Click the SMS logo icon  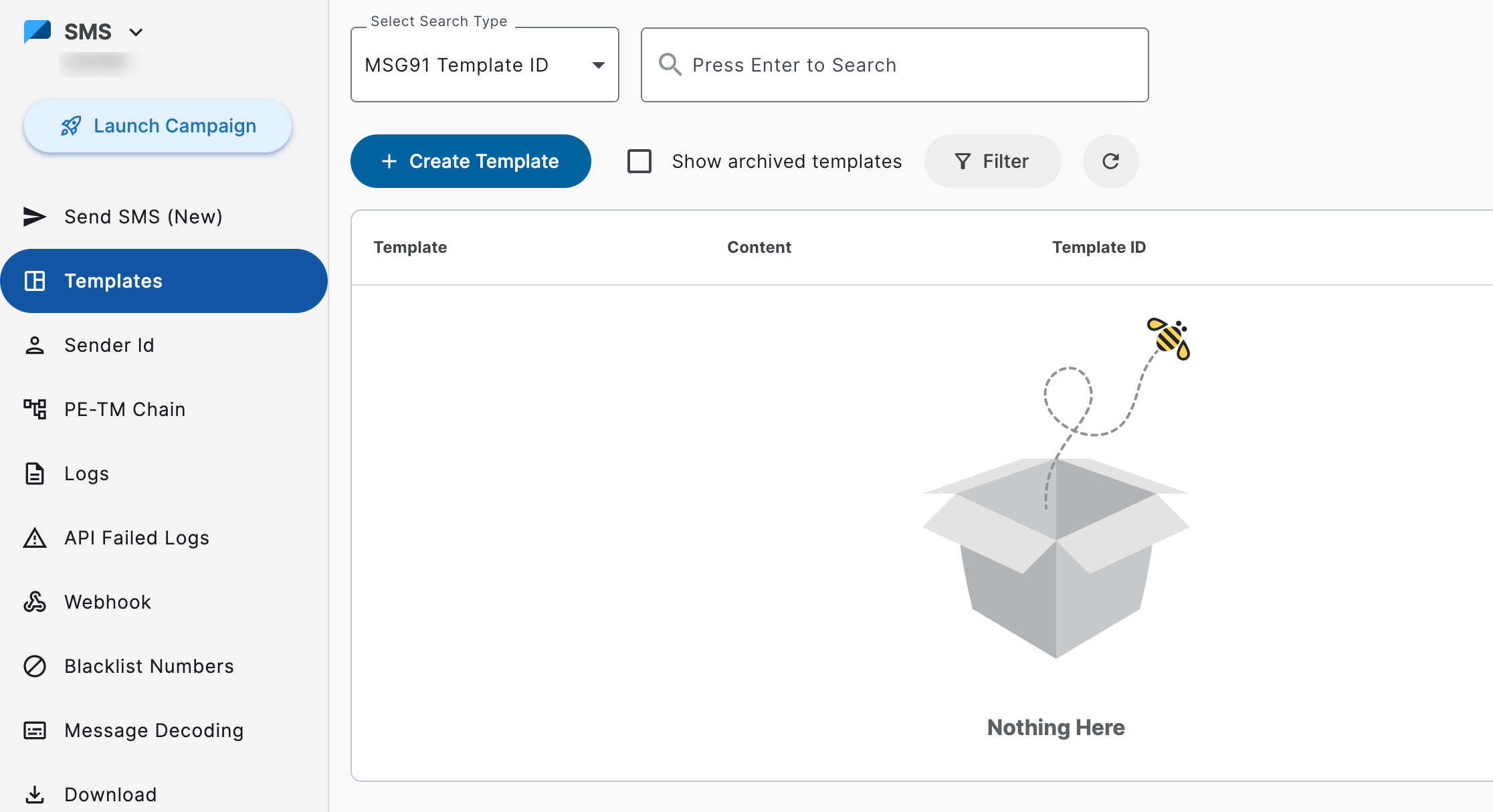37,31
